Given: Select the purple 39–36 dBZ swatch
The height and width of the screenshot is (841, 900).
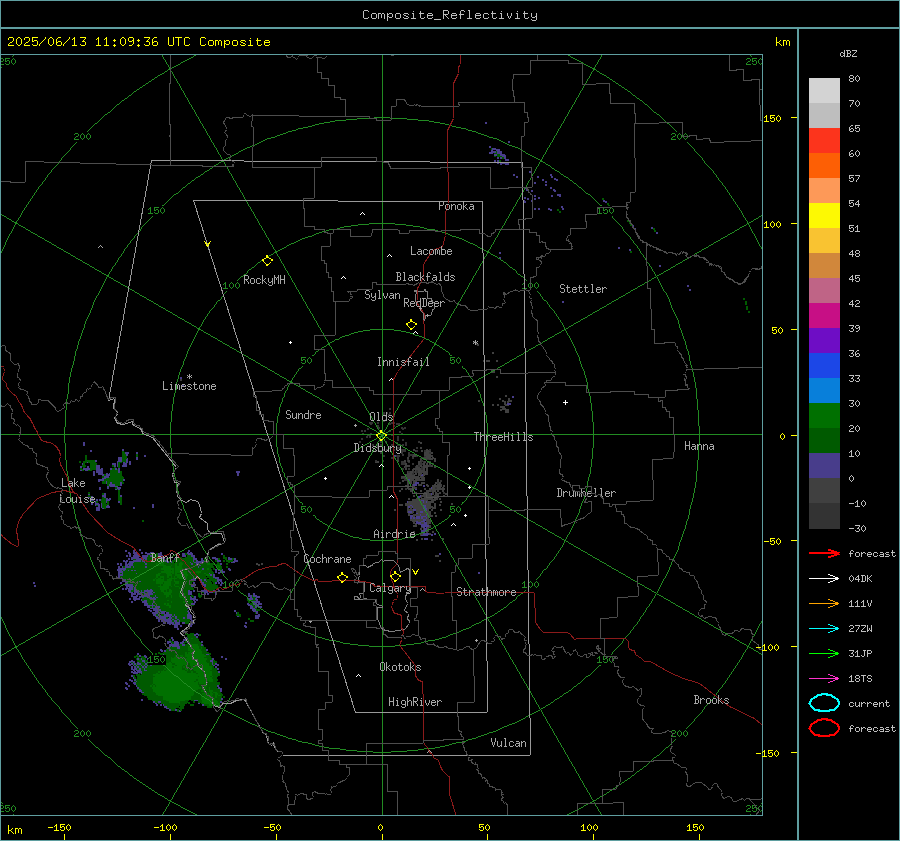Looking at the screenshot, I should pyautogui.click(x=824, y=340).
